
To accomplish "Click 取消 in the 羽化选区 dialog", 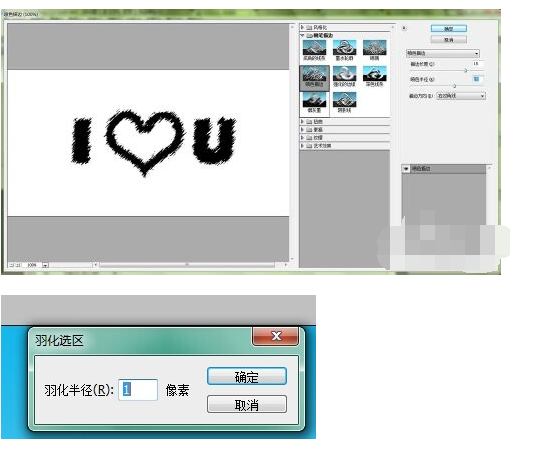I will 247,405.
